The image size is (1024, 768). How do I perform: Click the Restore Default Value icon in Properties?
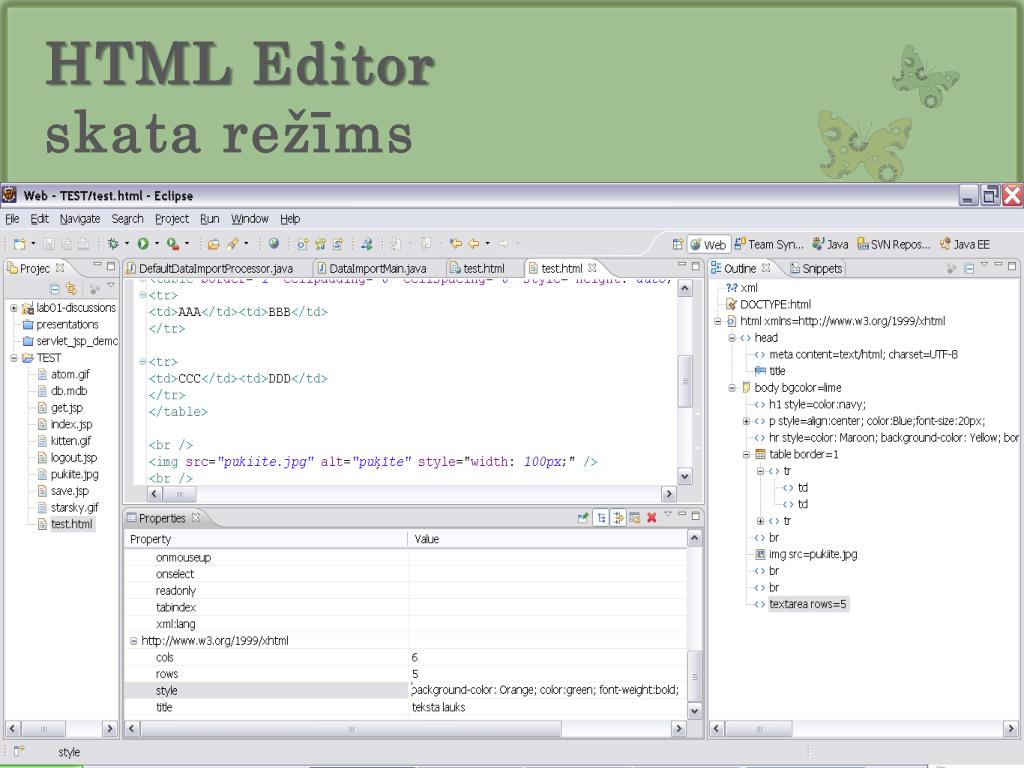pos(635,518)
